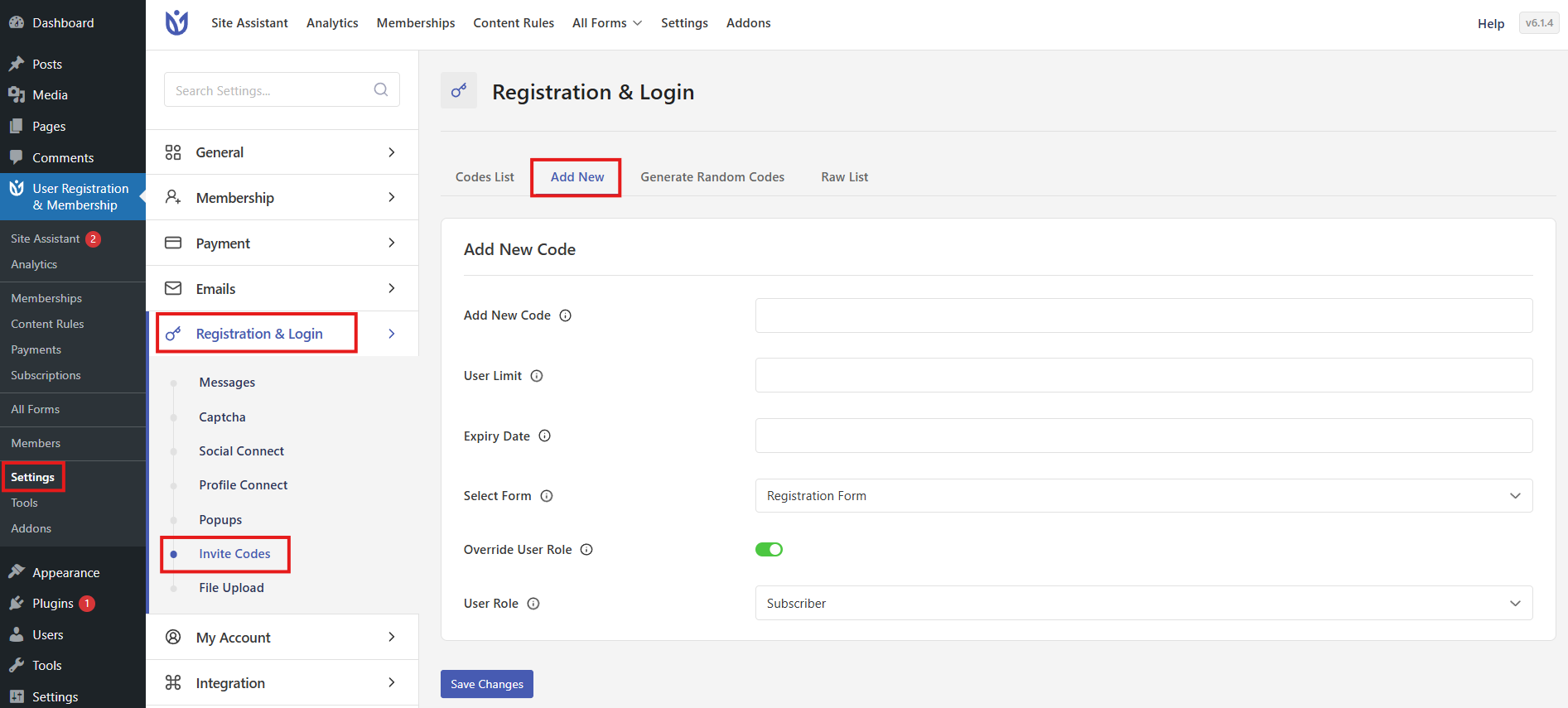Click the General grid icon

173,152
